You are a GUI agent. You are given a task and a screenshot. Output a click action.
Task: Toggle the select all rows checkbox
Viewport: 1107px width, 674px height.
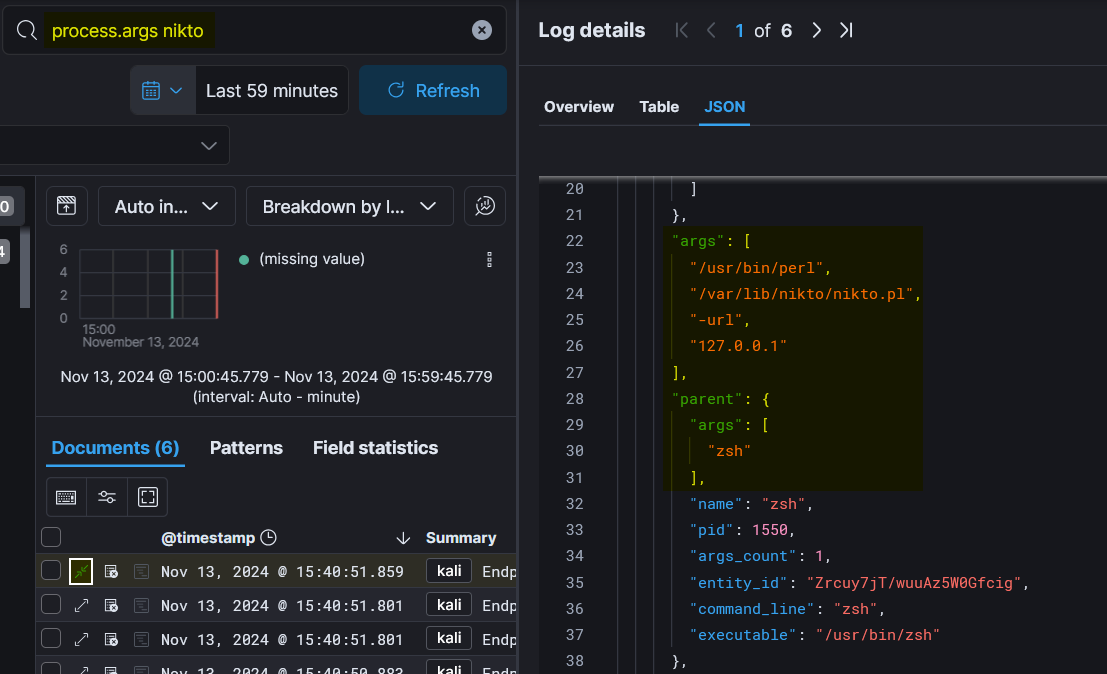[x=51, y=538]
